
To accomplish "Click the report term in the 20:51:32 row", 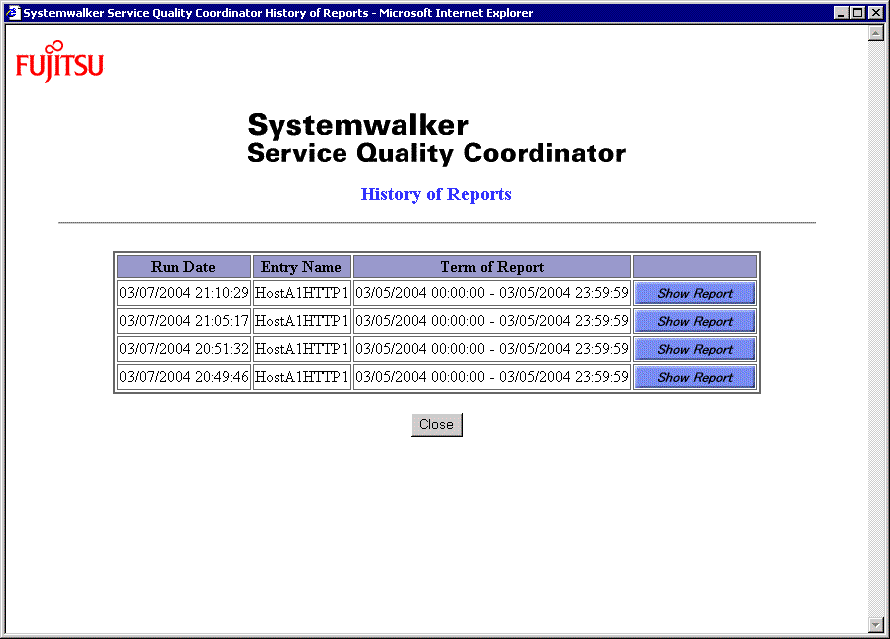I will (x=492, y=349).
